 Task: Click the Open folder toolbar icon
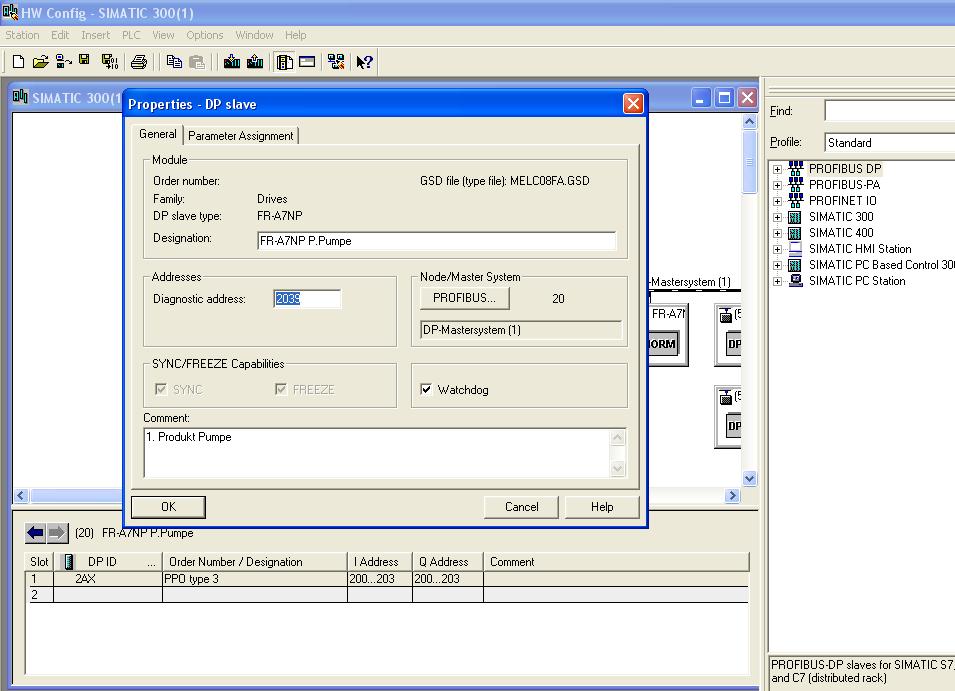40,62
